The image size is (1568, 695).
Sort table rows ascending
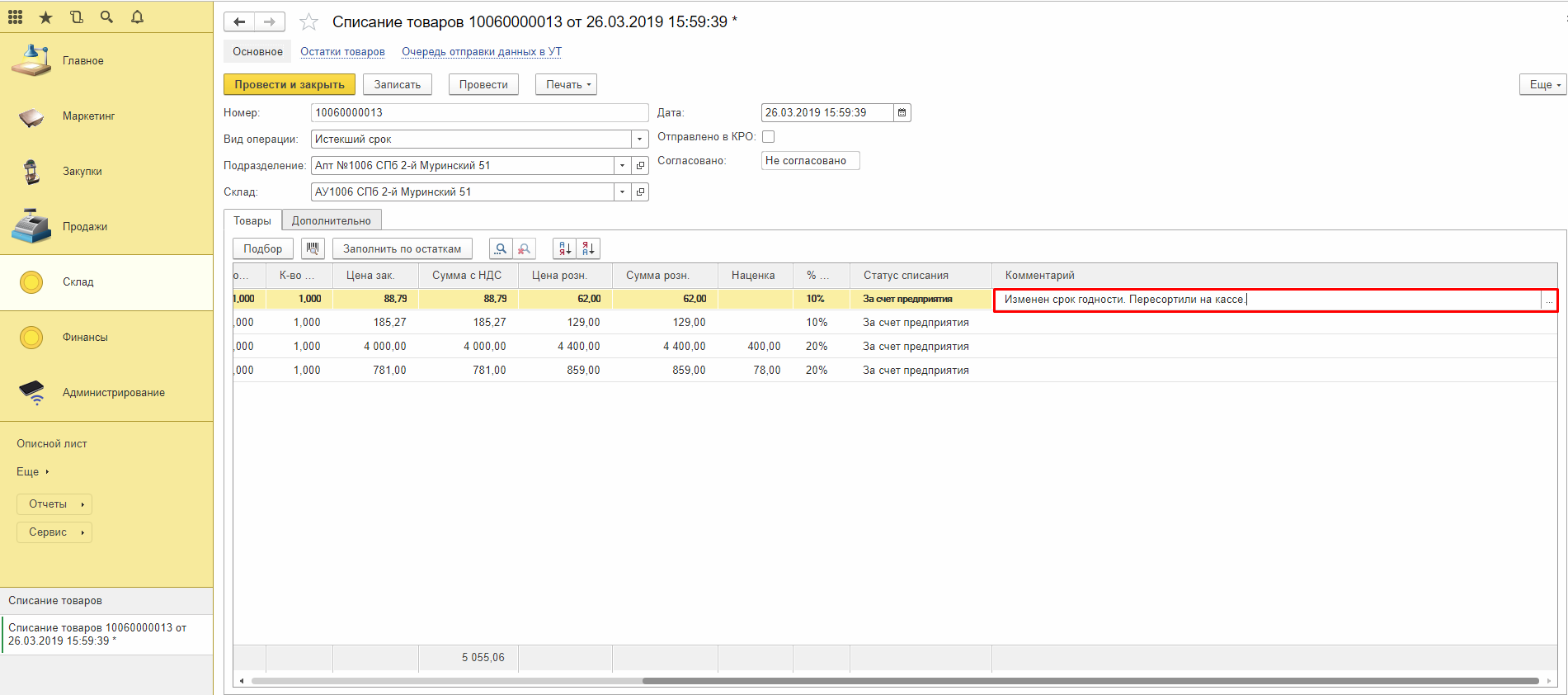point(565,248)
